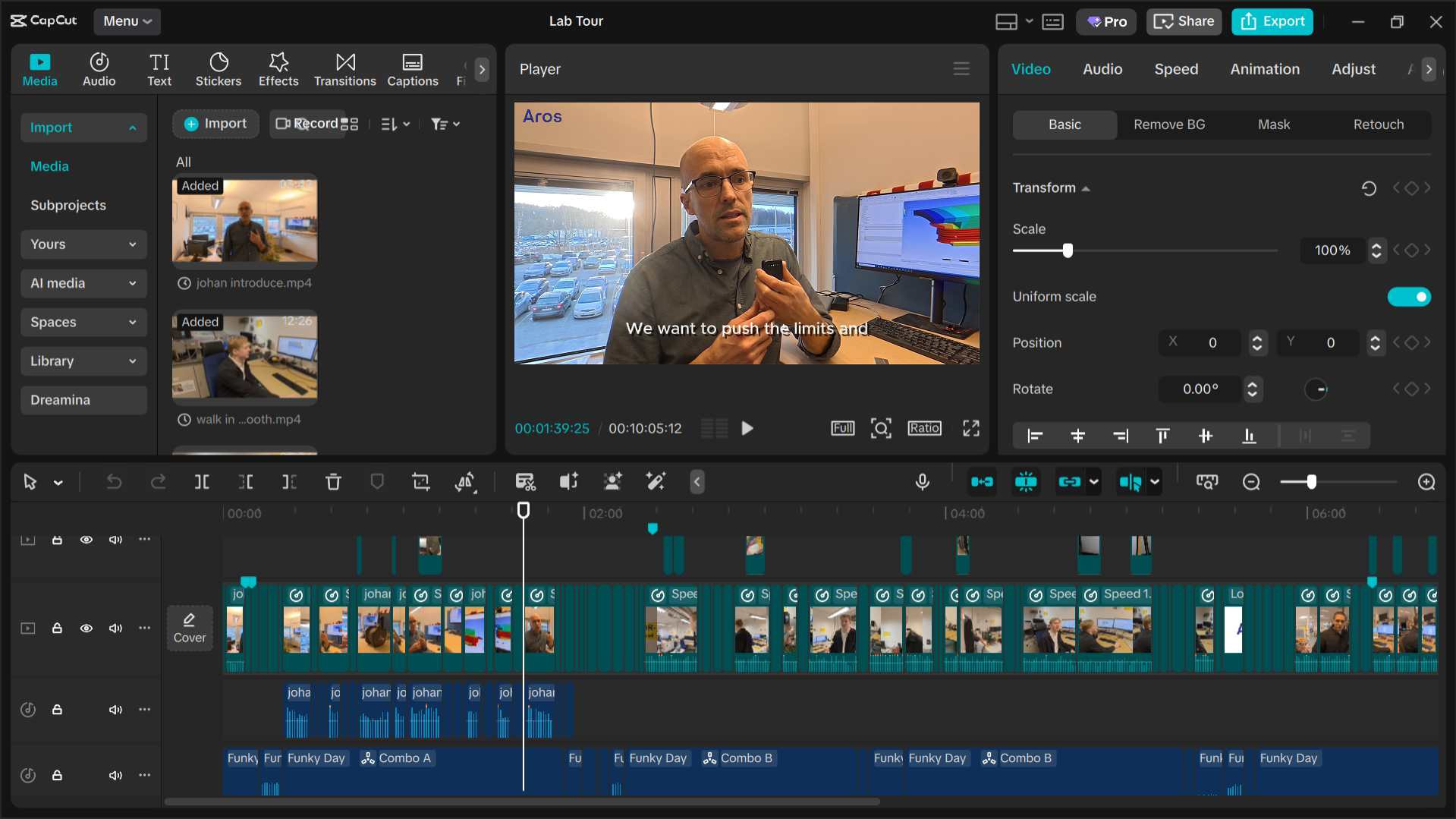The height and width of the screenshot is (819, 1456).
Task: Toggle the Uniform scale switch
Action: (x=1409, y=297)
